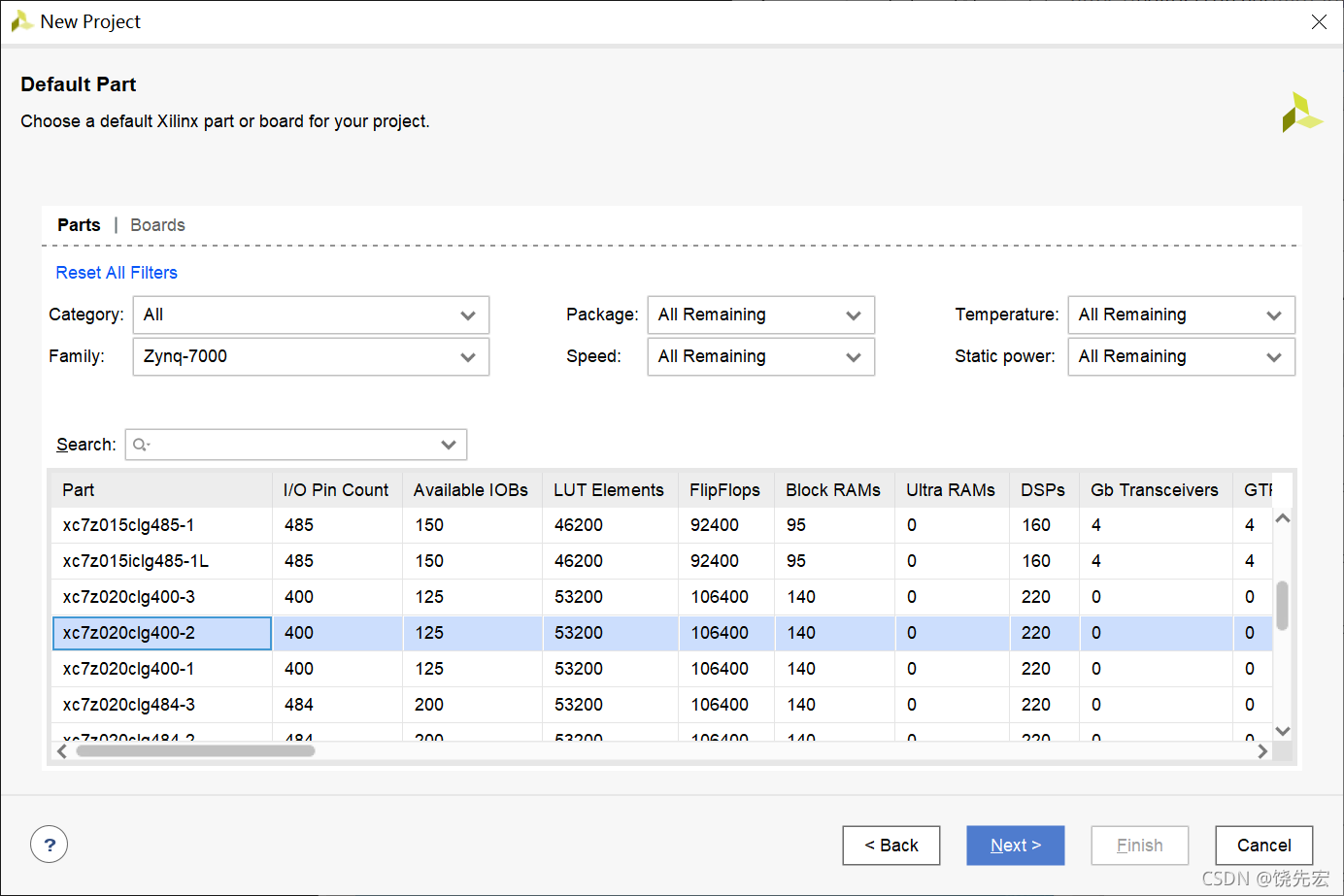This screenshot has height=896, width=1344.
Task: Select part xc7z020clg484-3
Action: pos(162,705)
